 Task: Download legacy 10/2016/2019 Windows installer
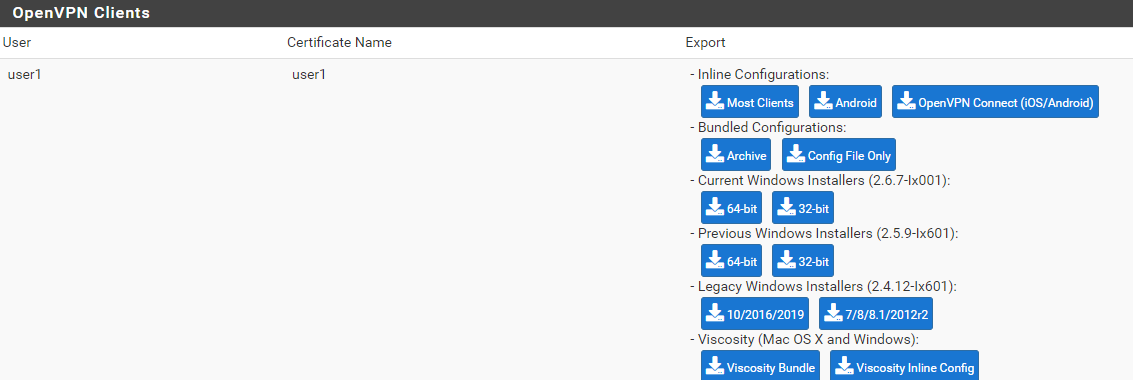(x=755, y=314)
